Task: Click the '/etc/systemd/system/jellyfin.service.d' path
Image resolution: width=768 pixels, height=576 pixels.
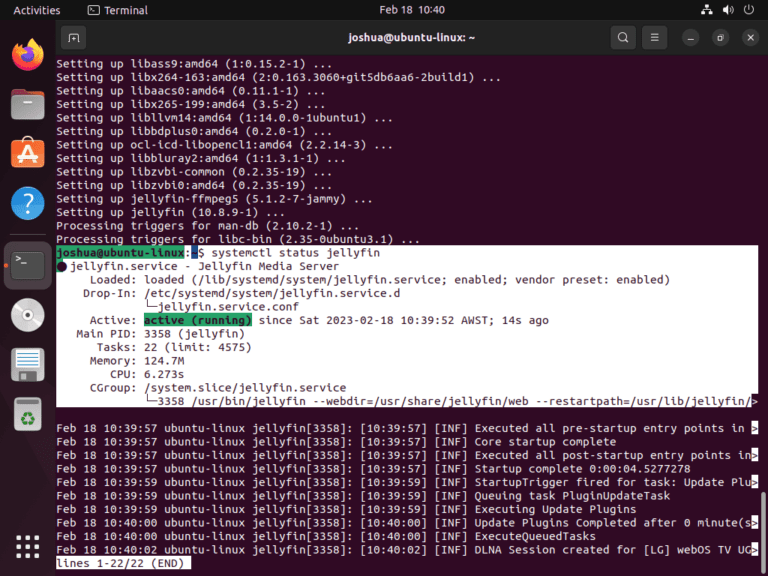Action: 272,293
